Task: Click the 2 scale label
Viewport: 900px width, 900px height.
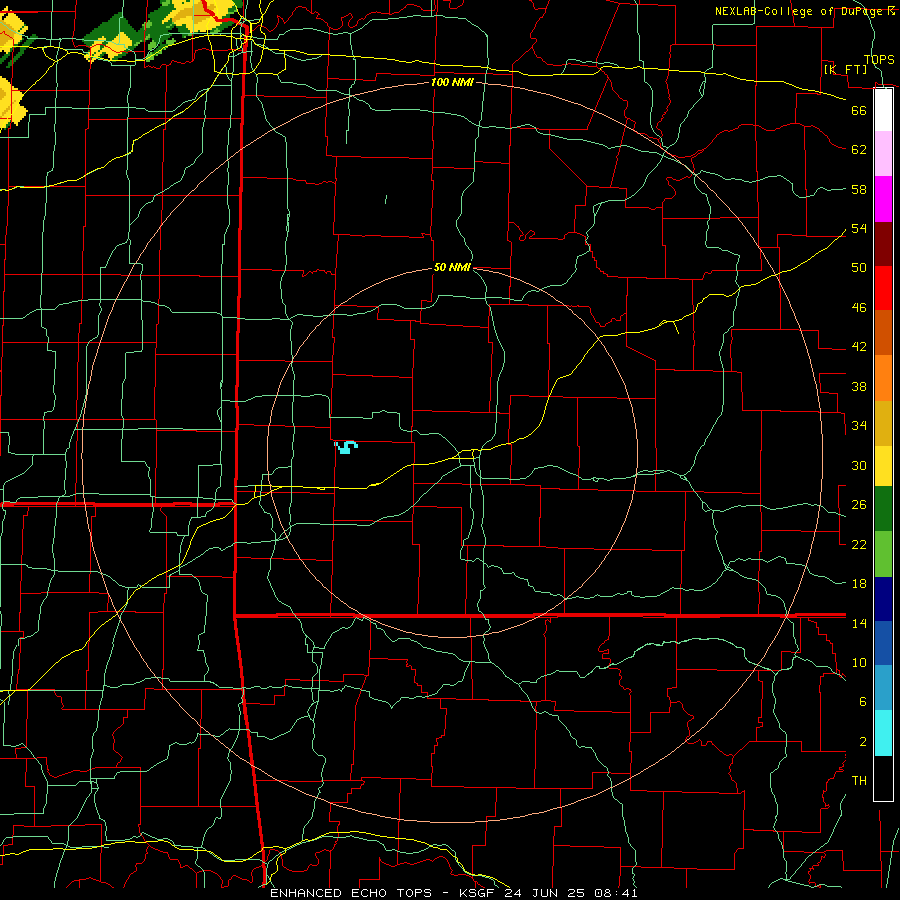Action: click(x=863, y=742)
